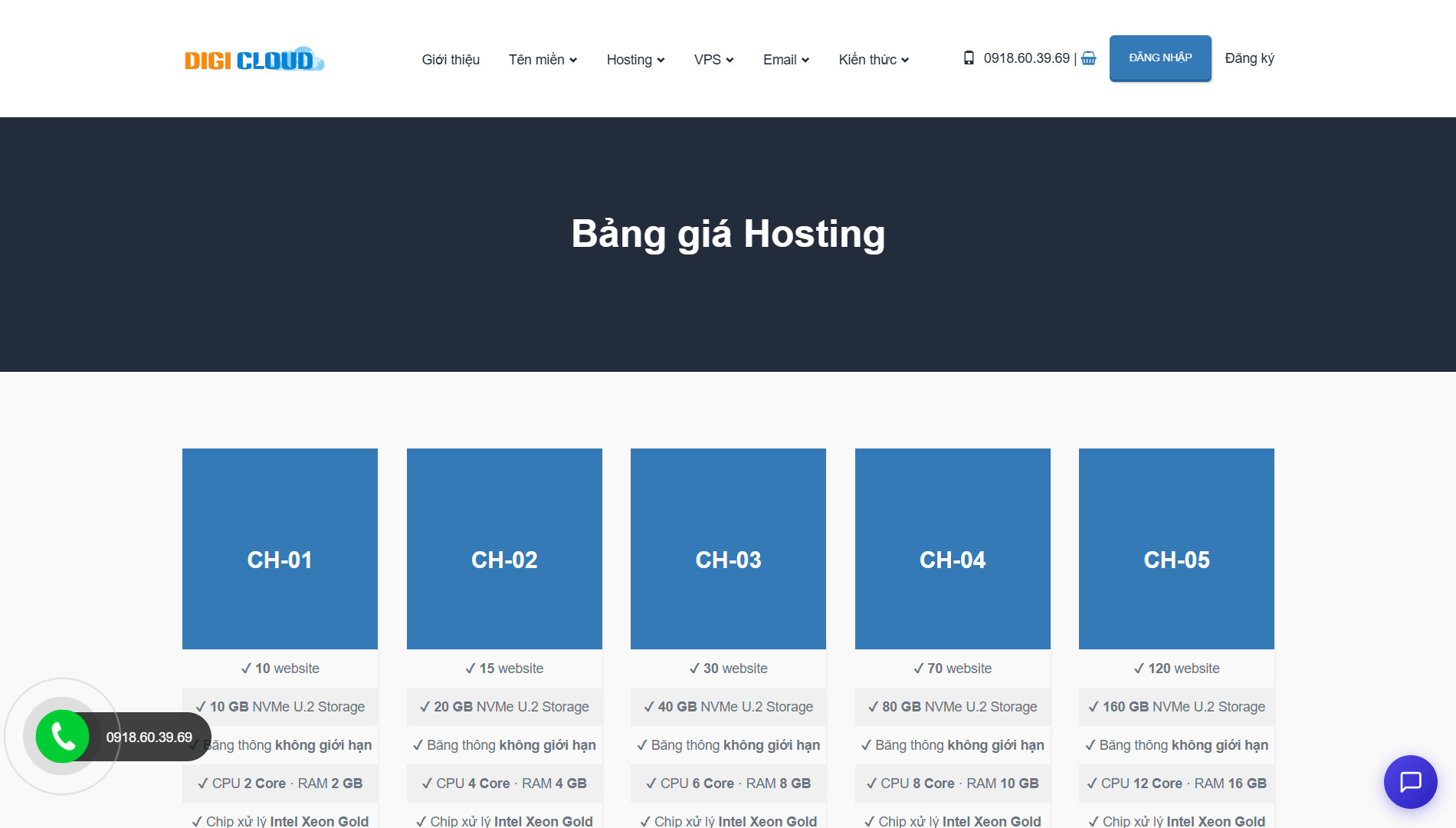
Task: Expand the Hosting menu
Action: coord(635,60)
